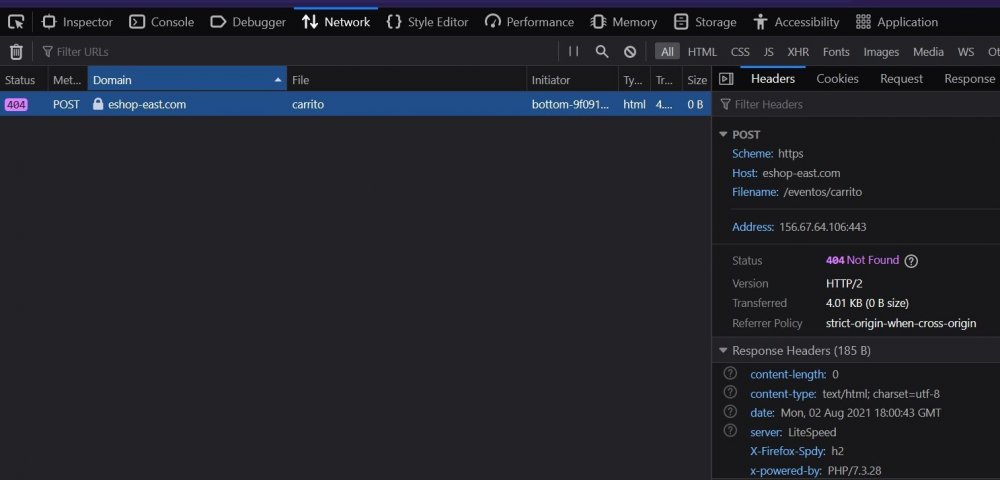
Task: Sort by Method column header
Action: pyautogui.click(x=68, y=80)
